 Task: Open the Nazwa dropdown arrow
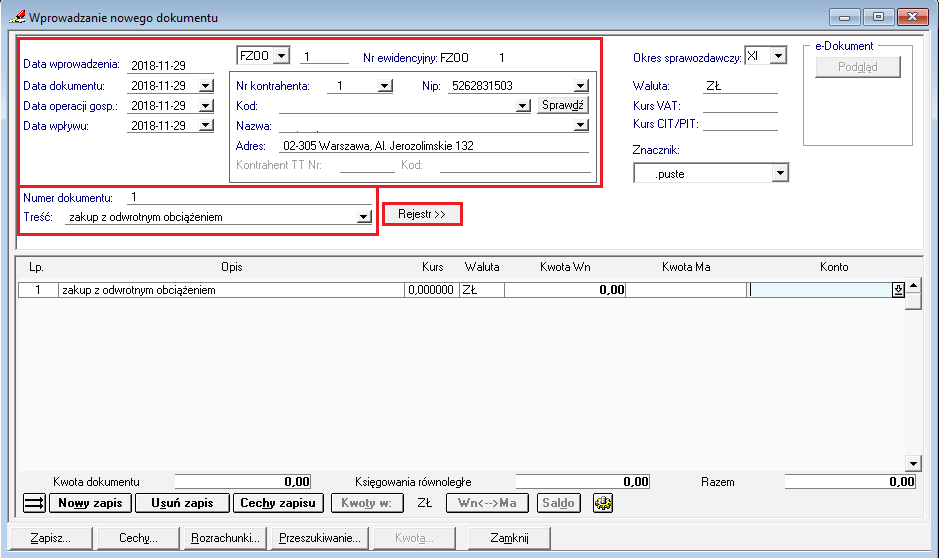(x=580, y=126)
